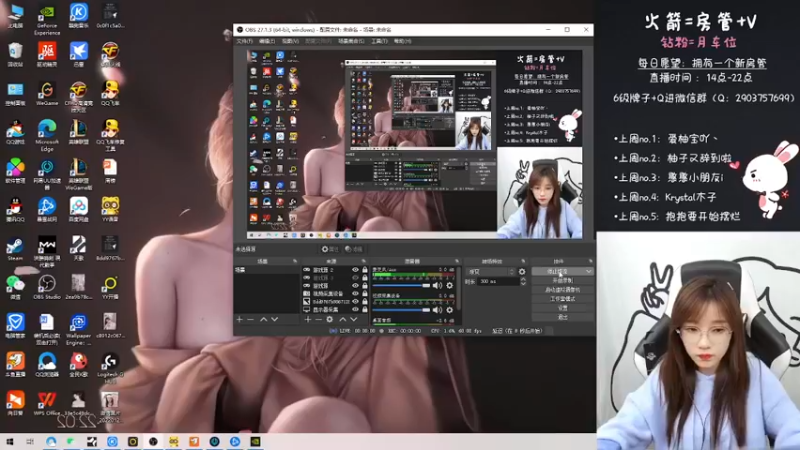The height and width of the screenshot is (450, 800).
Task: Open the File menu in OBS
Action: click(244, 41)
